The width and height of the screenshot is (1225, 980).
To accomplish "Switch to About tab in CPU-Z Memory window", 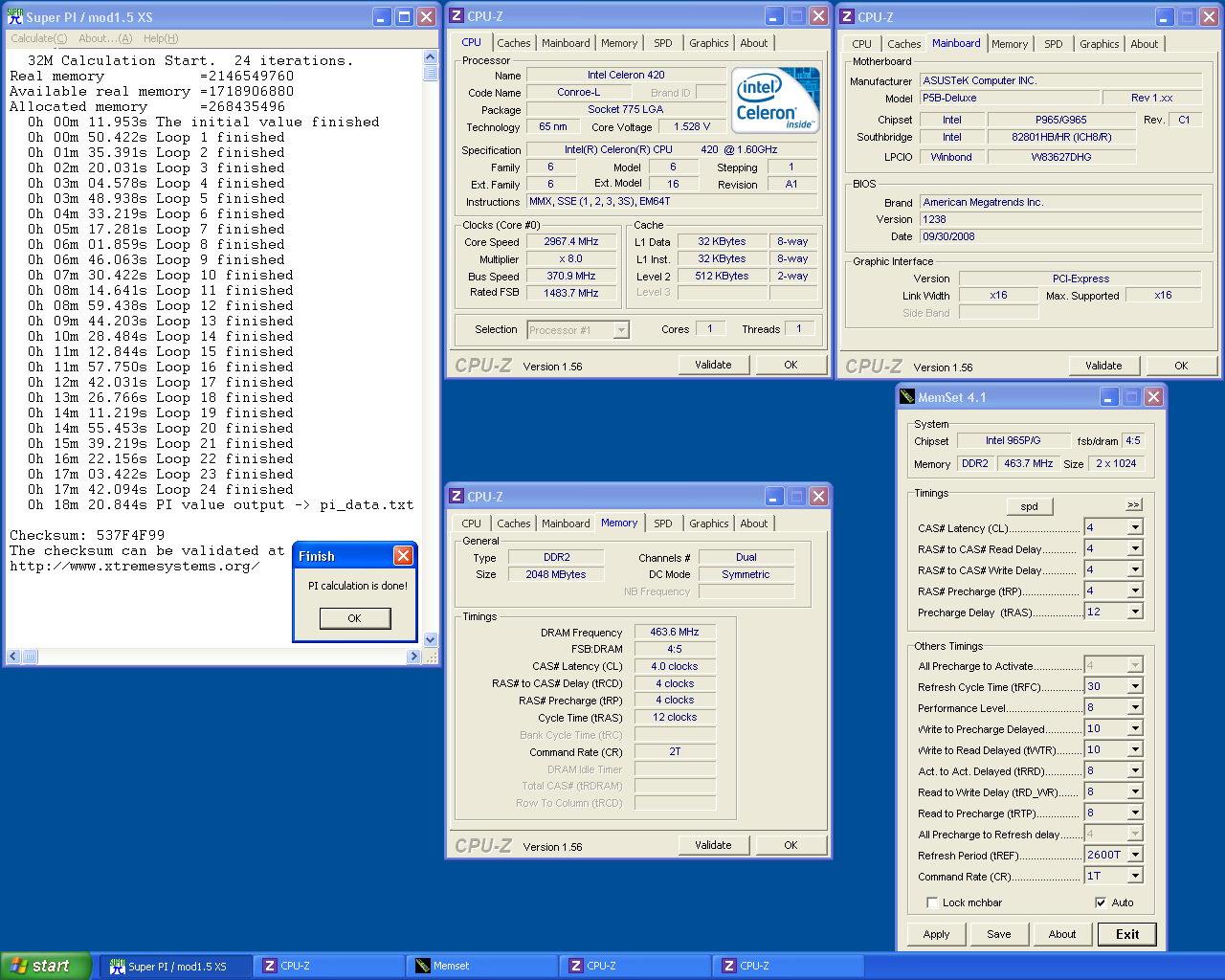I will [x=754, y=523].
